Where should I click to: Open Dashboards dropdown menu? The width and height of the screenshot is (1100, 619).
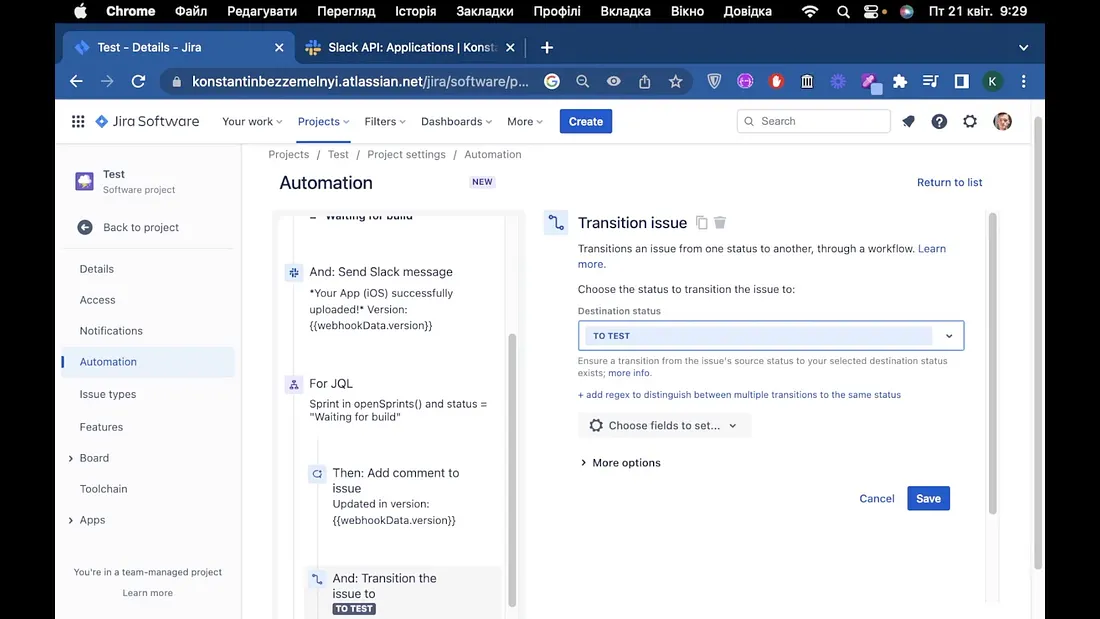456,121
